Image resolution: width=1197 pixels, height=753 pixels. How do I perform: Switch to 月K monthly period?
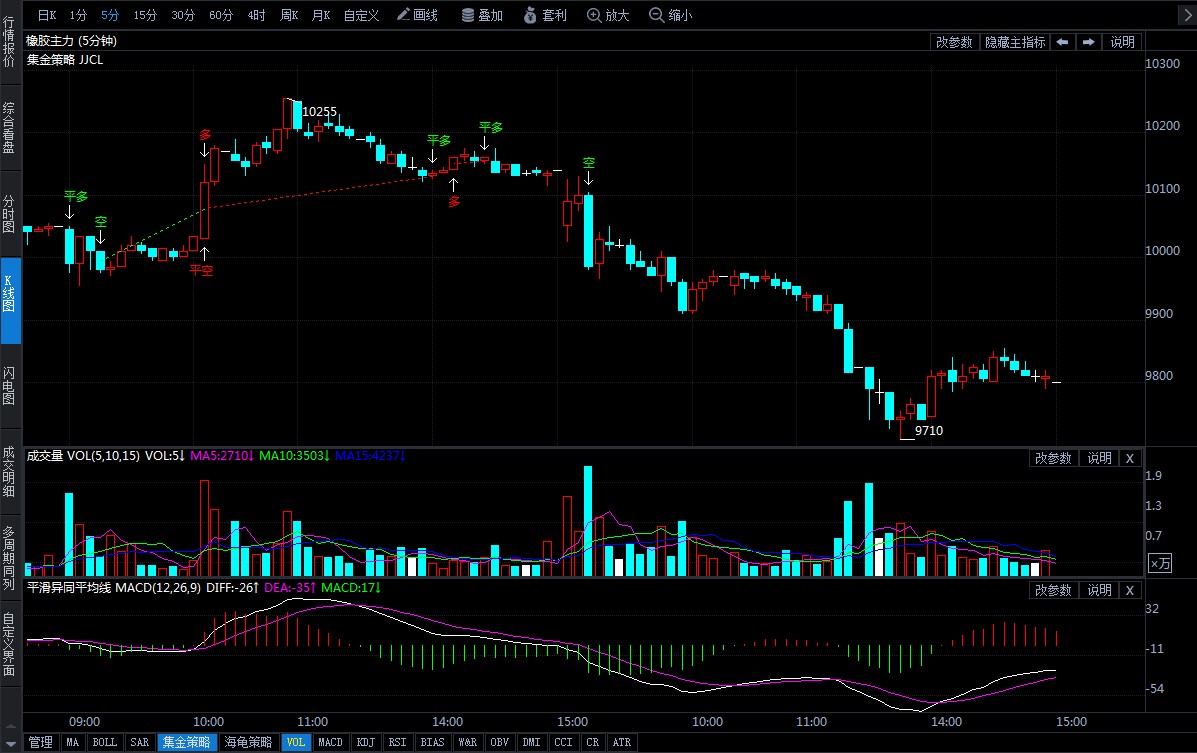(321, 15)
